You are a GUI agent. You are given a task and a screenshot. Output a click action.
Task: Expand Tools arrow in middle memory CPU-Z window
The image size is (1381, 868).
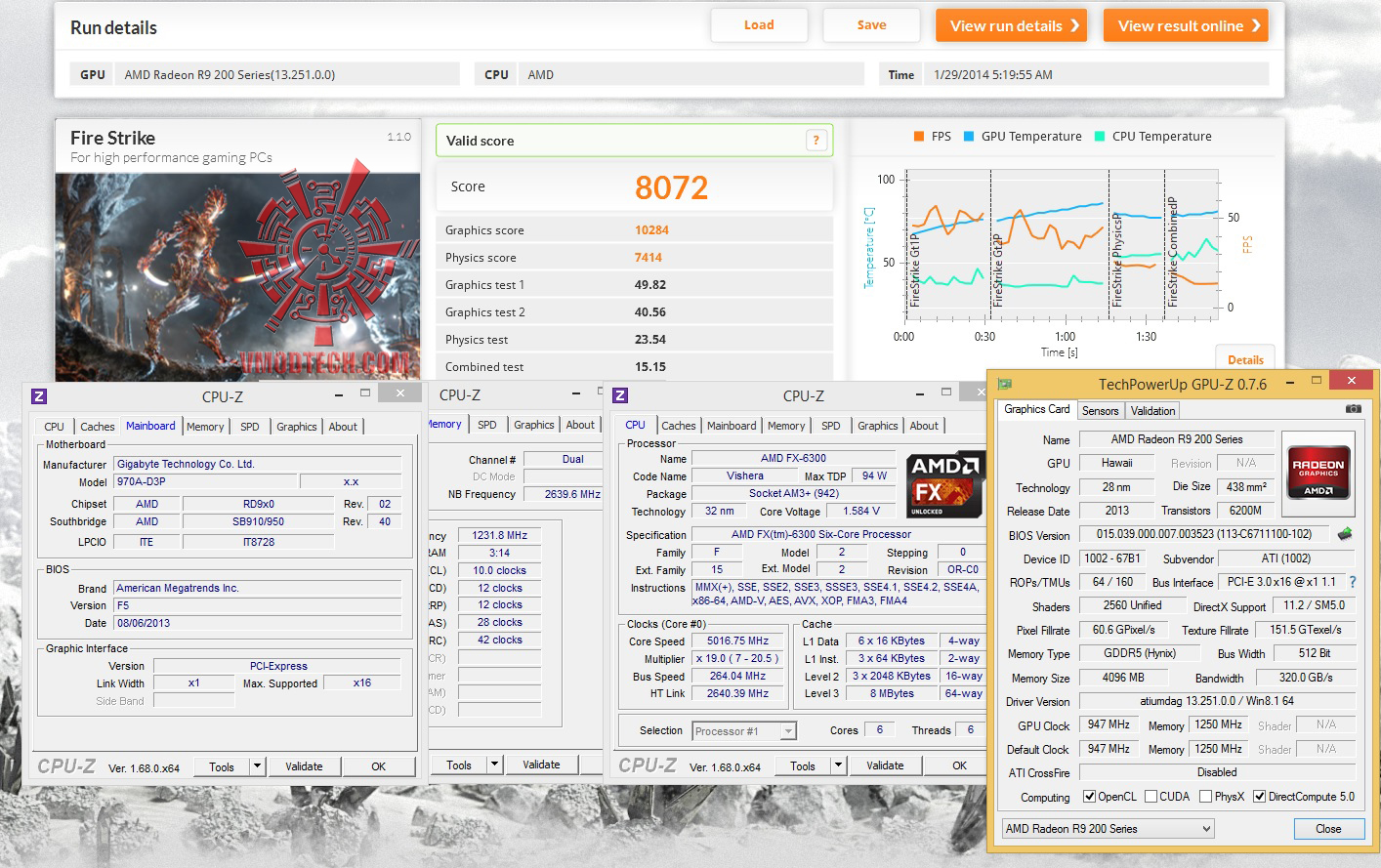coord(495,765)
